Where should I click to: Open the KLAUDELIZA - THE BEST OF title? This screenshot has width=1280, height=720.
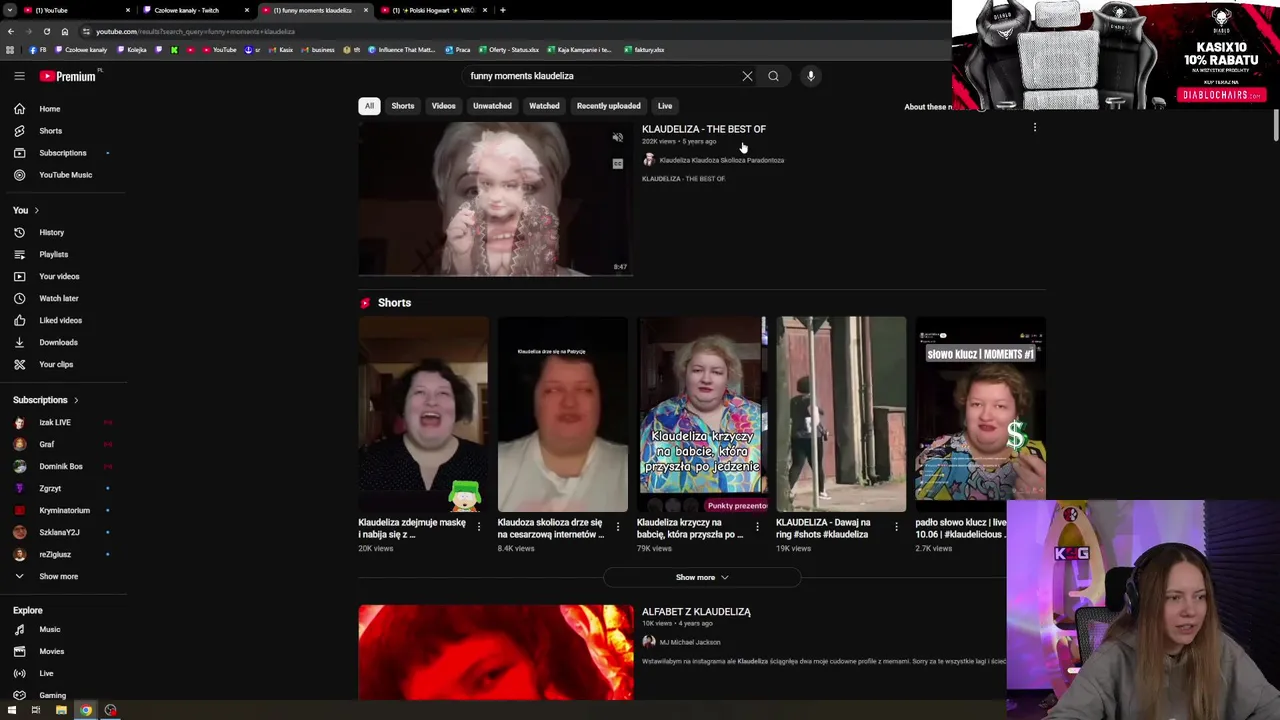tap(704, 129)
